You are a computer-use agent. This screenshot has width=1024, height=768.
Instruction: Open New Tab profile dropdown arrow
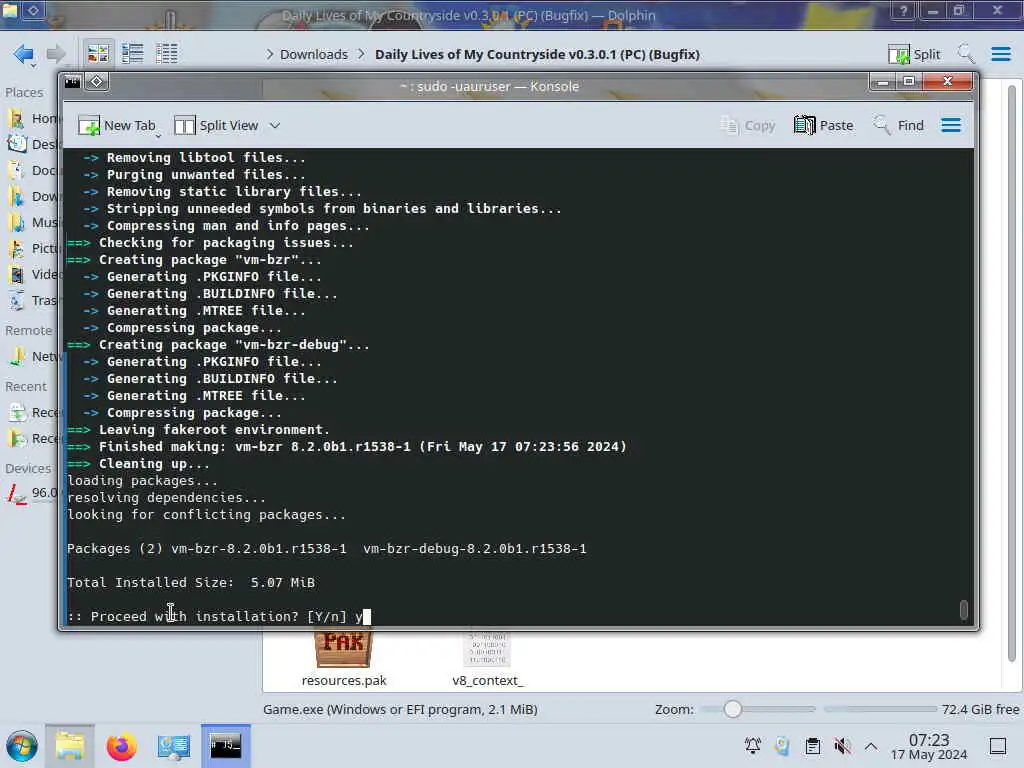[x=158, y=135]
